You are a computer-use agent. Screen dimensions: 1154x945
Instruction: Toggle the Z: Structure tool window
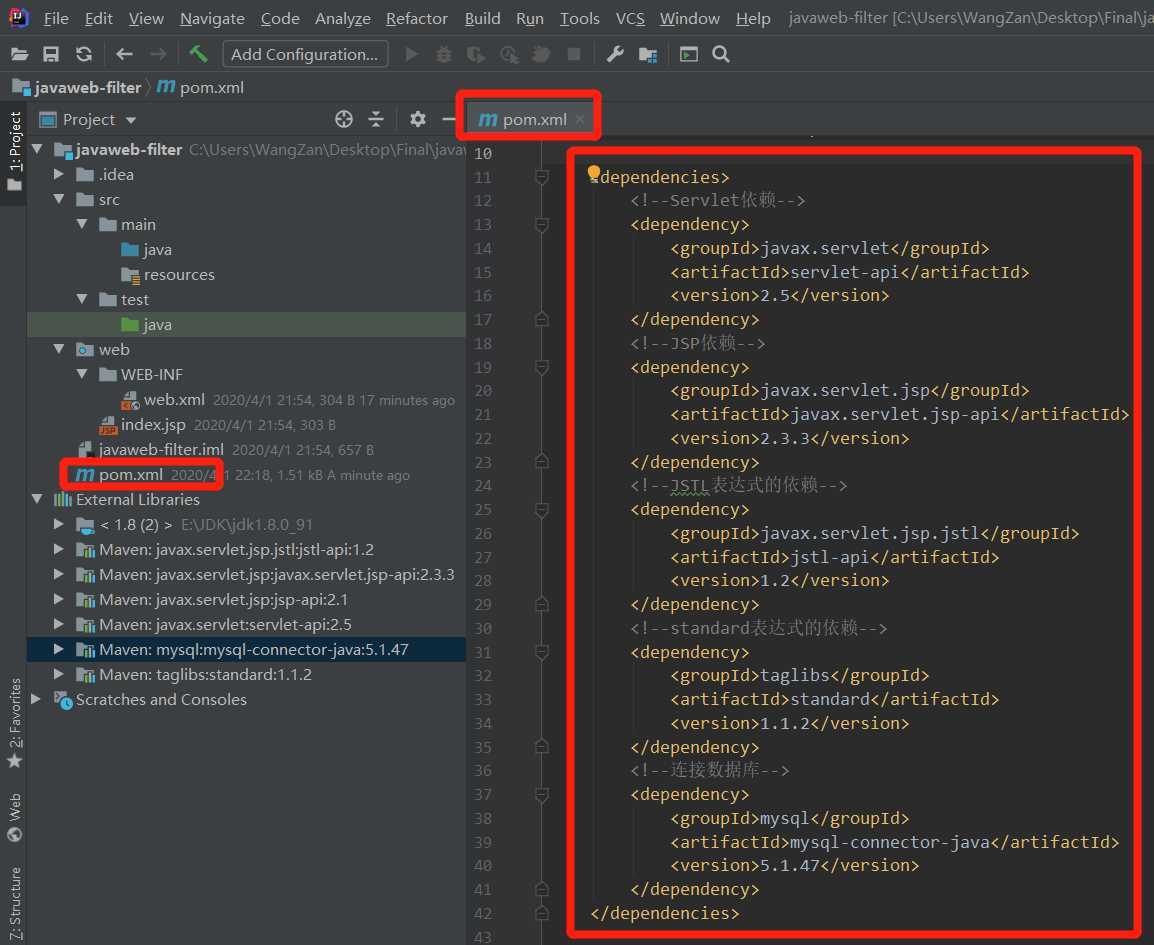[x=14, y=904]
